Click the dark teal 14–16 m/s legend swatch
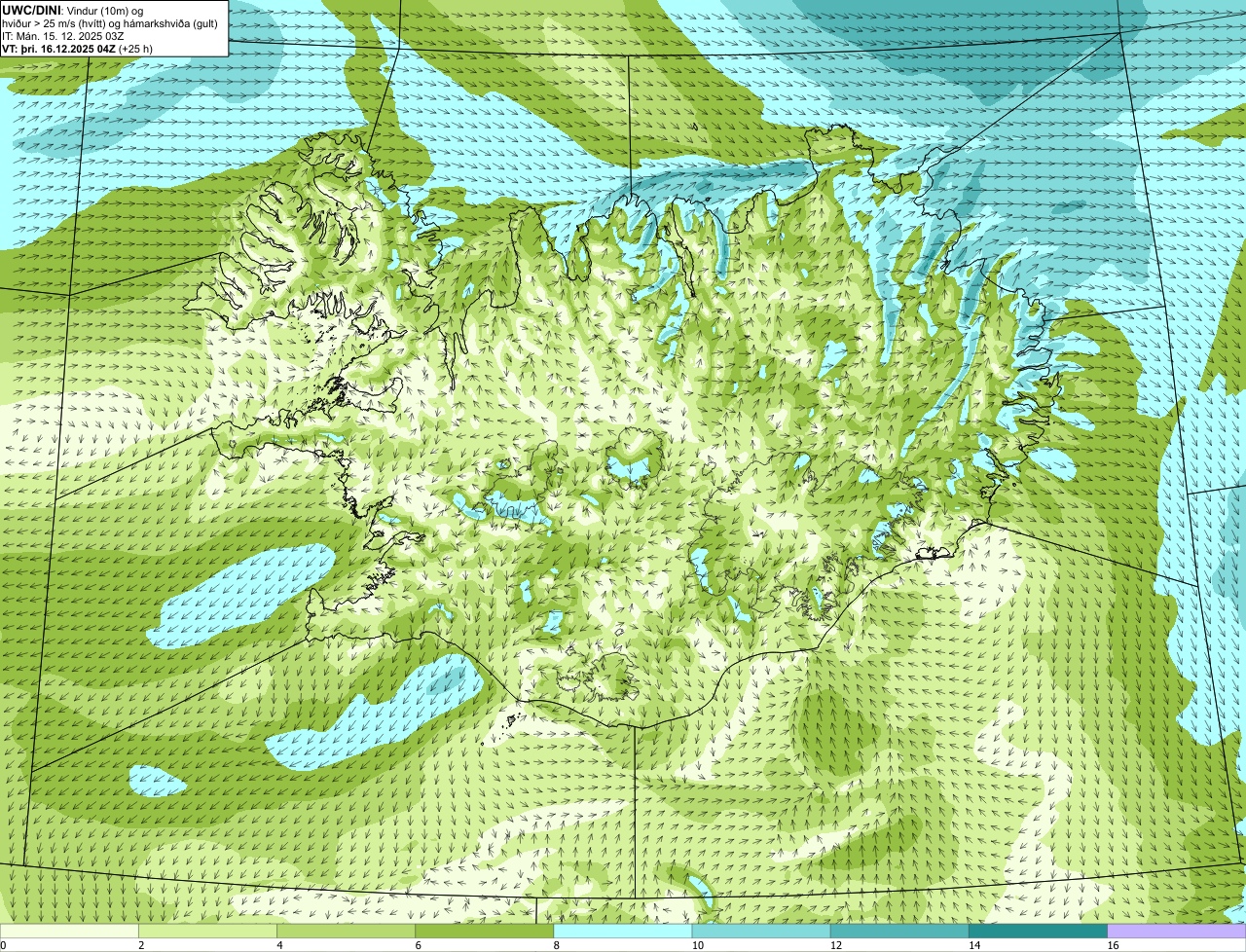Viewport: 1246px width, 952px height. tap(1039, 931)
